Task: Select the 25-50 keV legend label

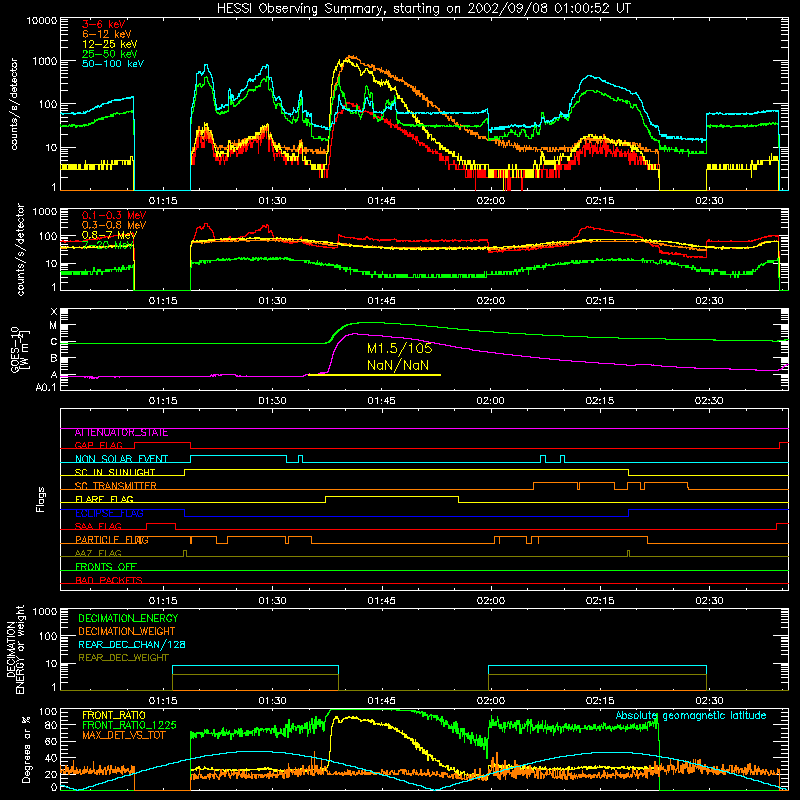Action: coord(110,54)
